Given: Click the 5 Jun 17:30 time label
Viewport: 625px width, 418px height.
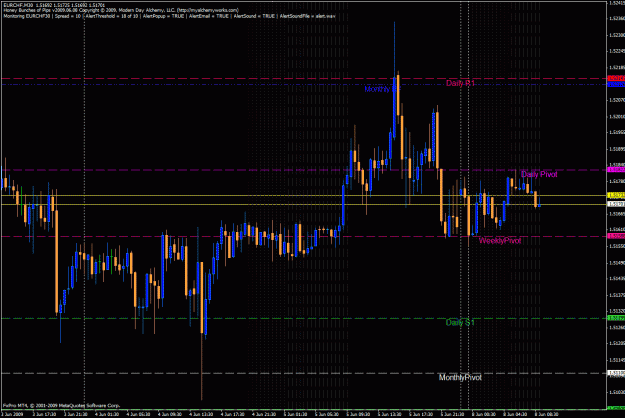Looking at the screenshot, I should pos(421,414).
